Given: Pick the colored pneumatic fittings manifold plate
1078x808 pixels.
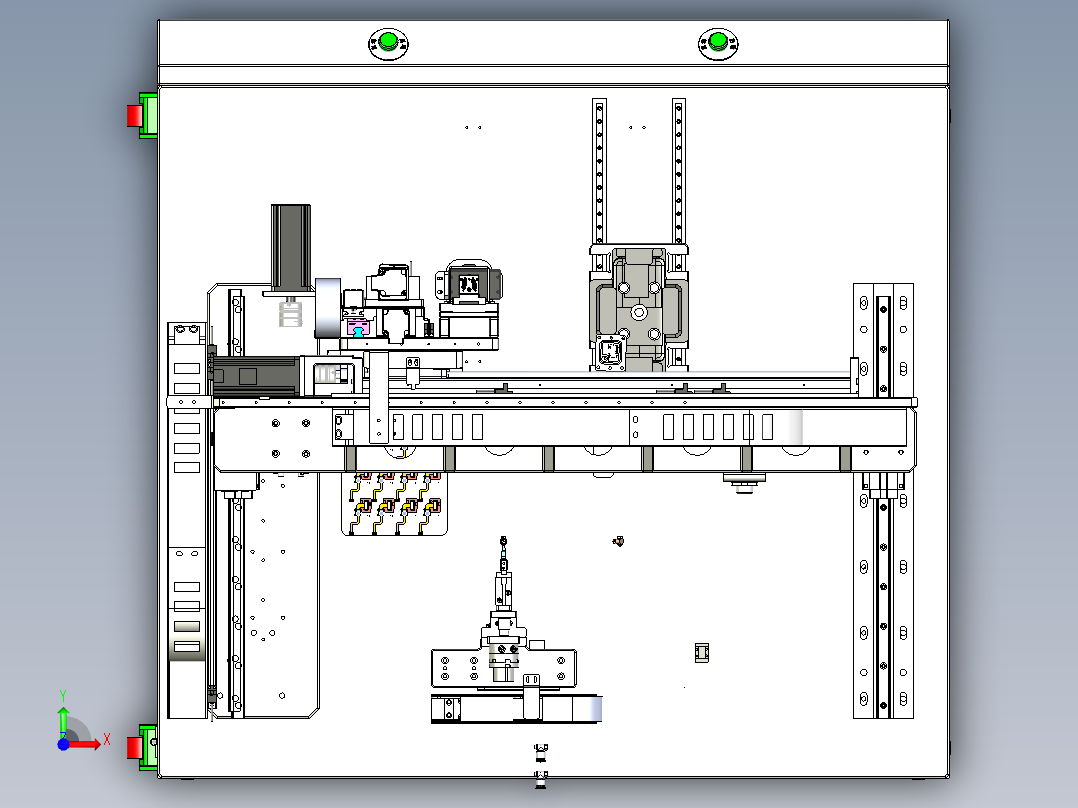Looking at the screenshot, I should 395,503.
